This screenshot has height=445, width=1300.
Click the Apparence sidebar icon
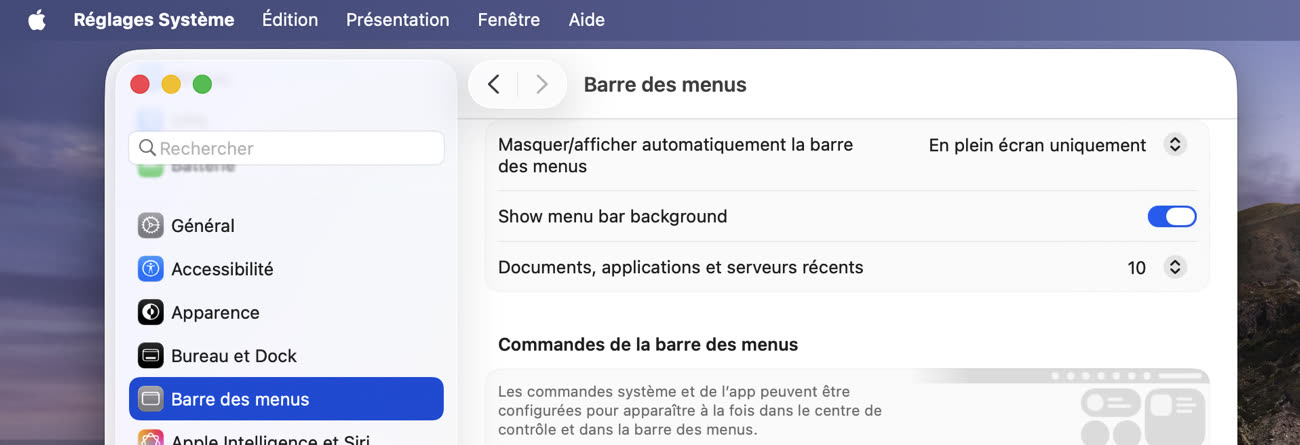[151, 312]
